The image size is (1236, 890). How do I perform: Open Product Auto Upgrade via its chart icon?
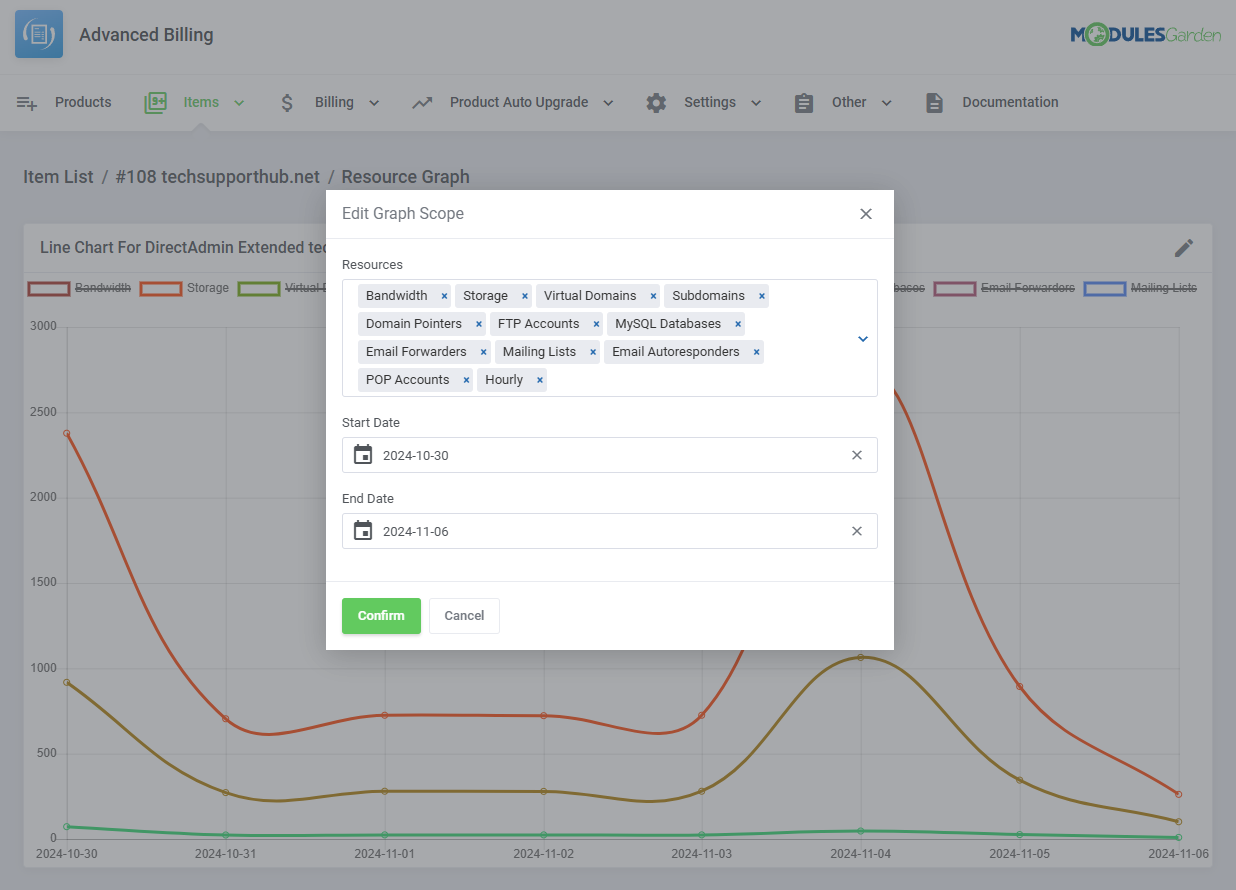421,101
